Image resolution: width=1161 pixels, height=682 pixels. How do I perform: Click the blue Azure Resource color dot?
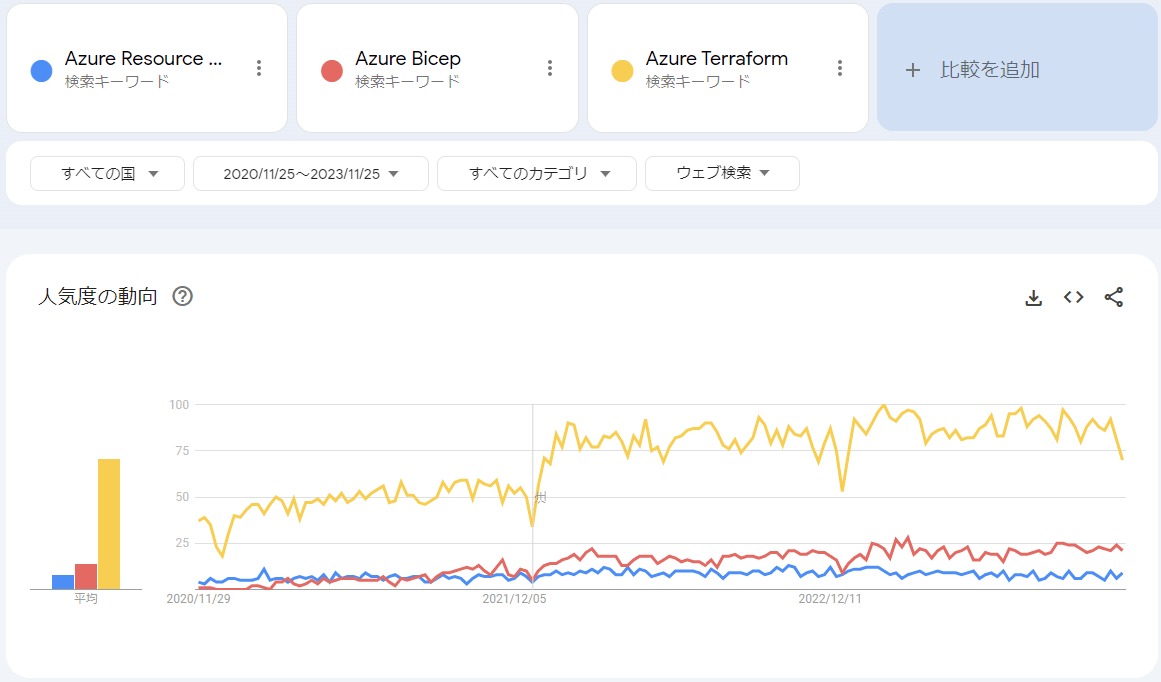pos(42,71)
